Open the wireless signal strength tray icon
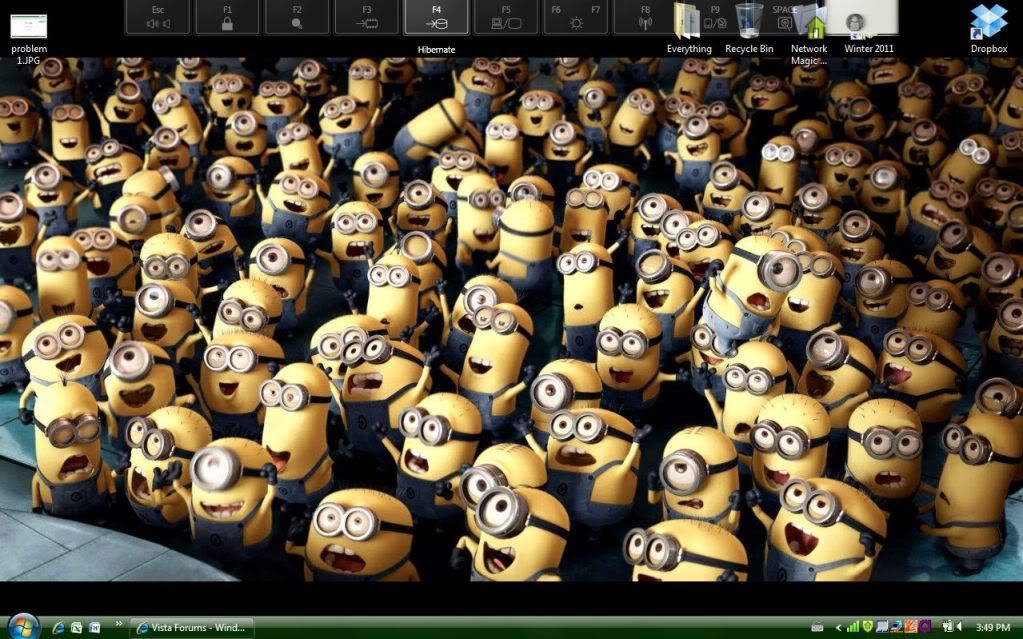1023x639 pixels. pos(852,627)
